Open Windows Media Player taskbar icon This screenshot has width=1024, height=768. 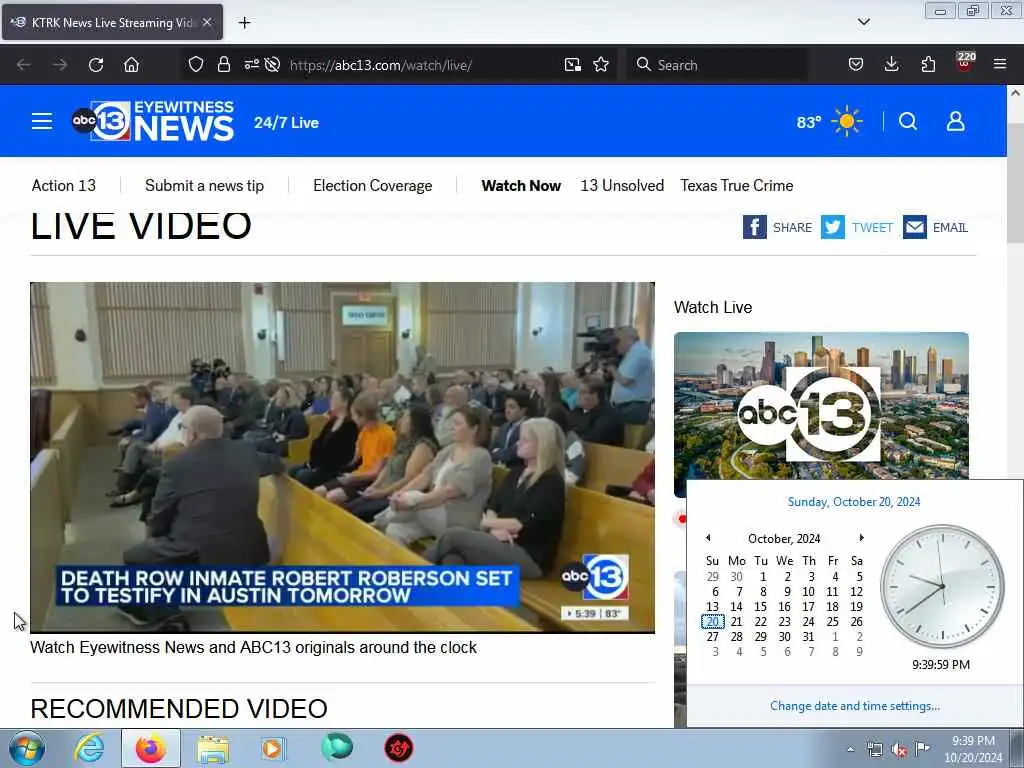point(273,748)
